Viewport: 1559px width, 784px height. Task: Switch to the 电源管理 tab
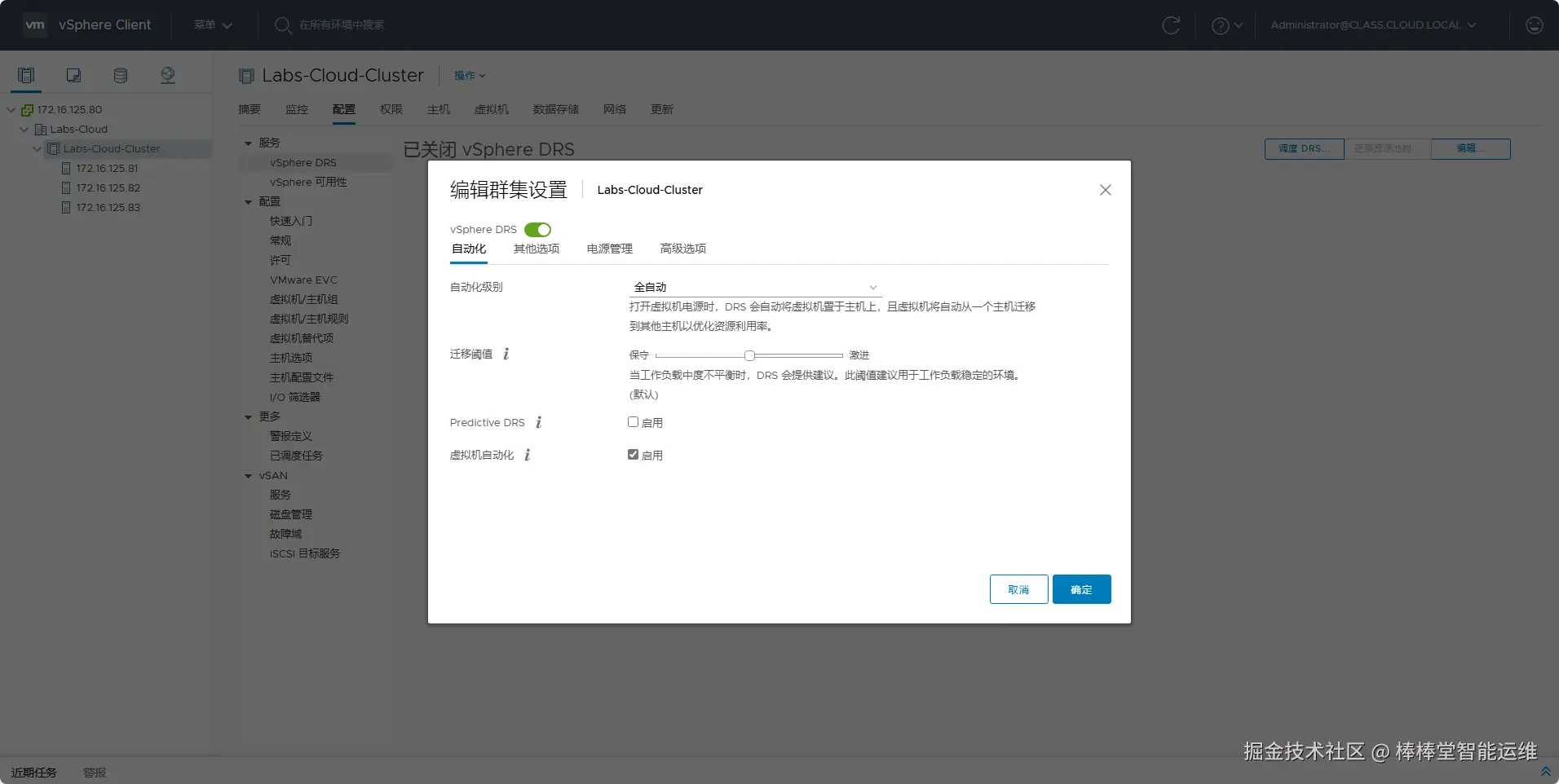[x=610, y=249]
